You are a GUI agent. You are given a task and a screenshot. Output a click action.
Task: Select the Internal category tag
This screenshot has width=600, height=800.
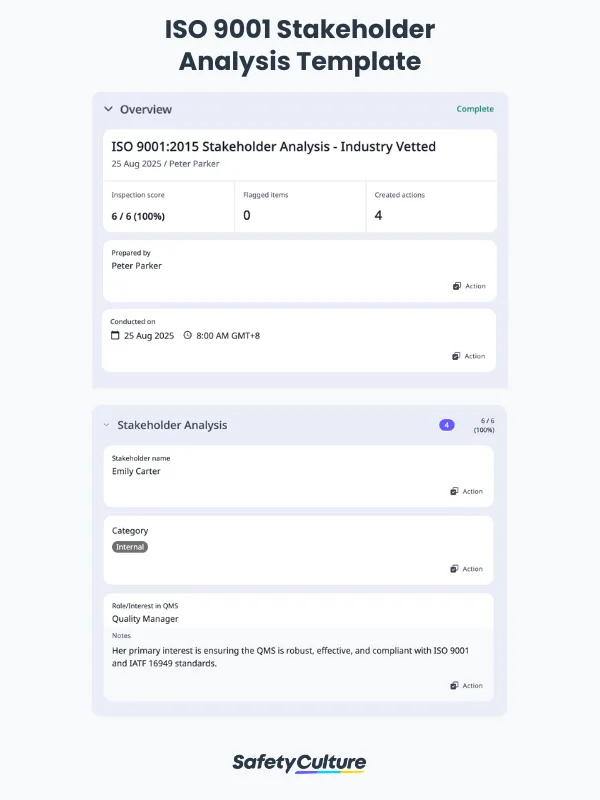[129, 547]
